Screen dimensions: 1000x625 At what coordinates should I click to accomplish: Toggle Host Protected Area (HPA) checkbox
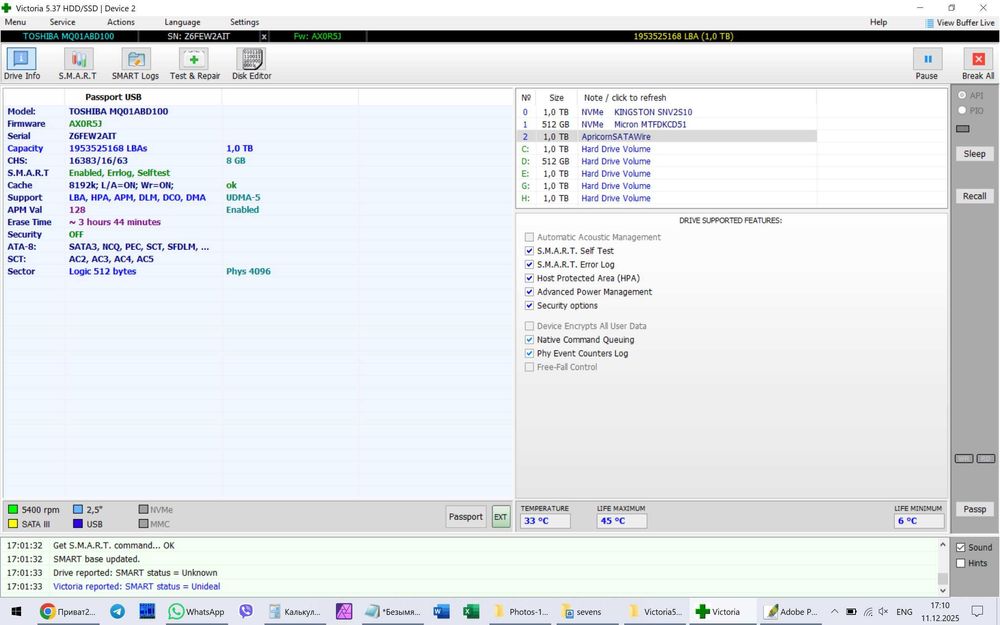tap(529, 278)
